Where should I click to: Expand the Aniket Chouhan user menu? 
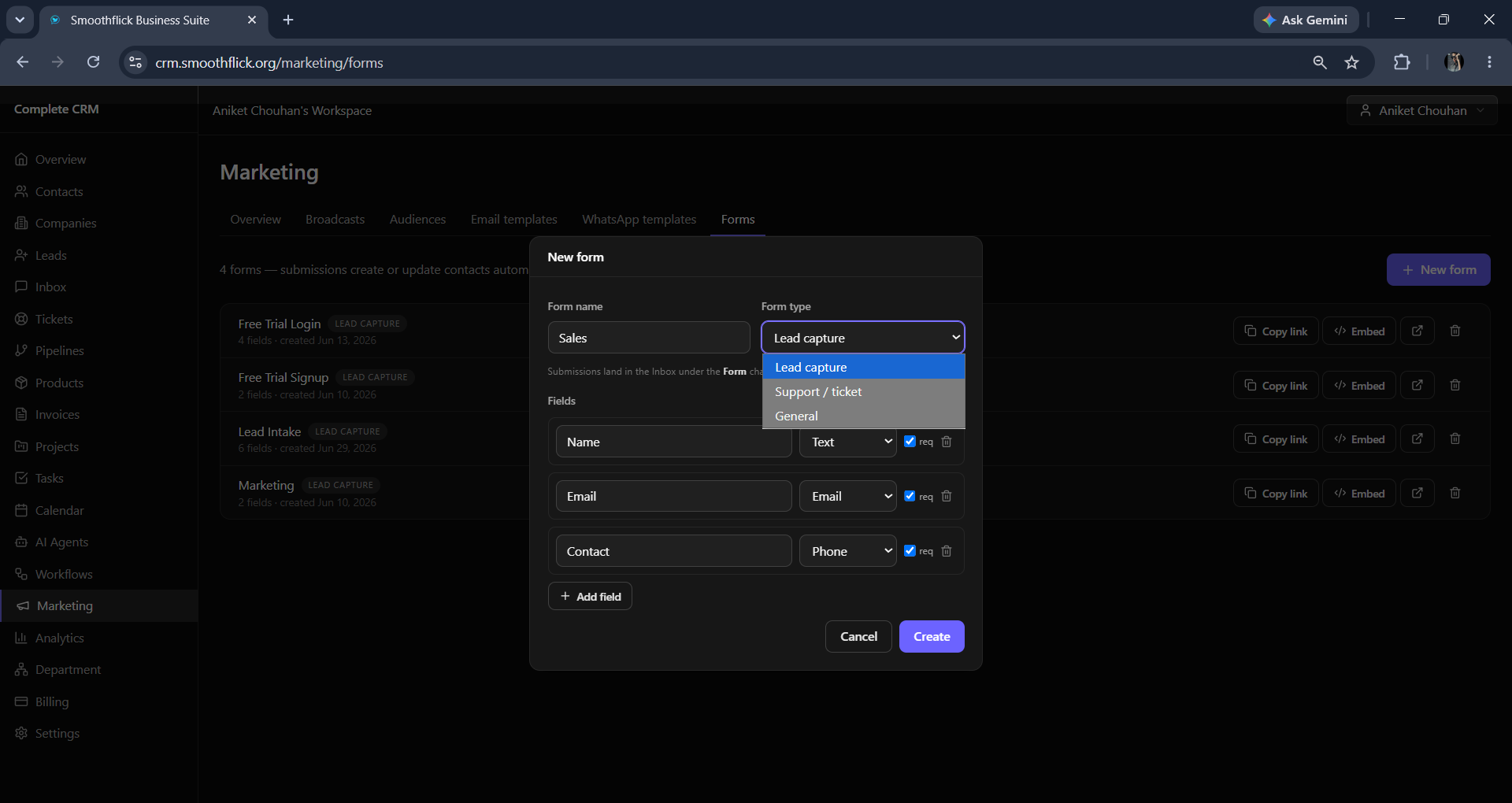click(x=1421, y=111)
